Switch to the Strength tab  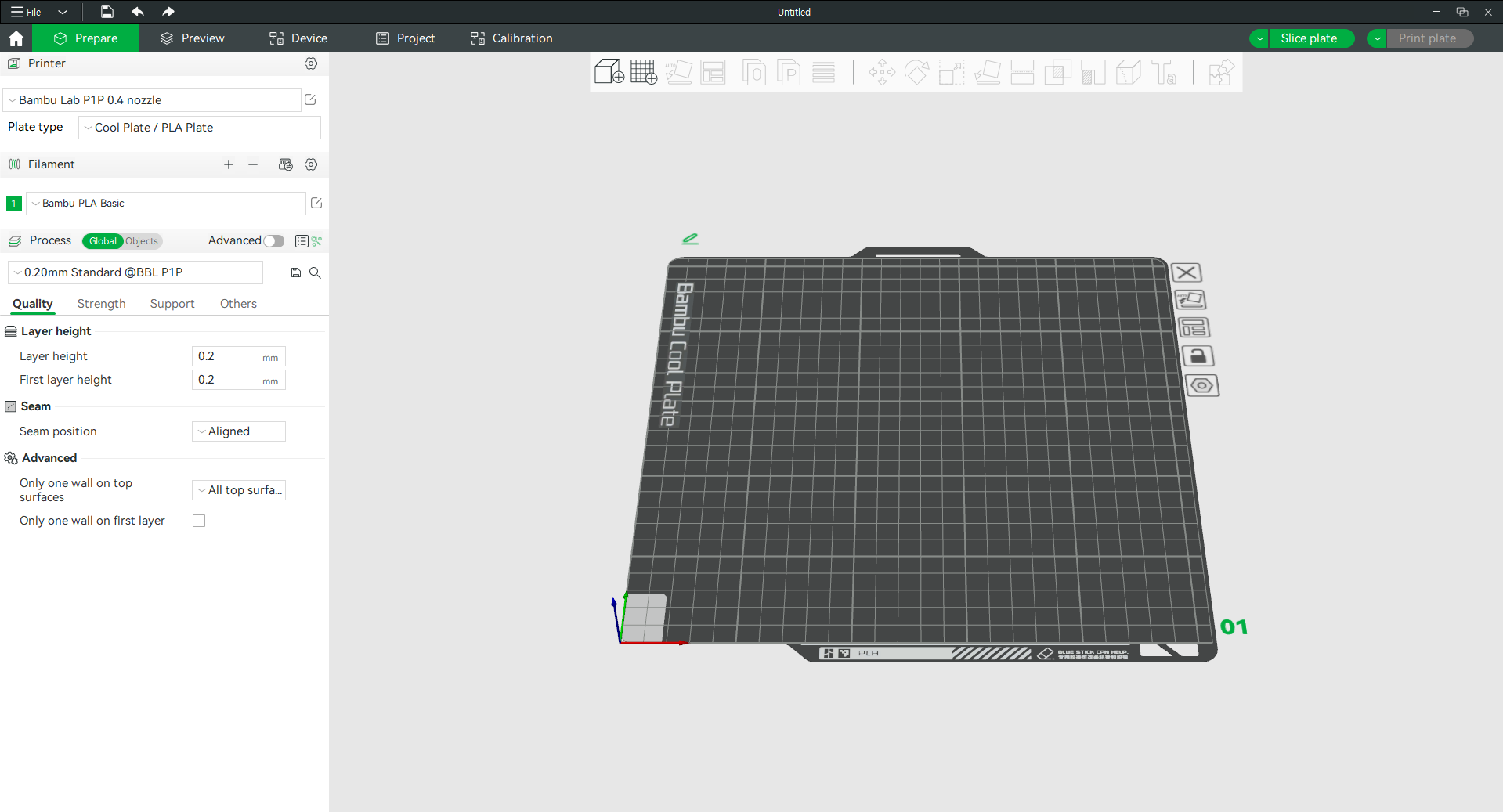pos(101,304)
